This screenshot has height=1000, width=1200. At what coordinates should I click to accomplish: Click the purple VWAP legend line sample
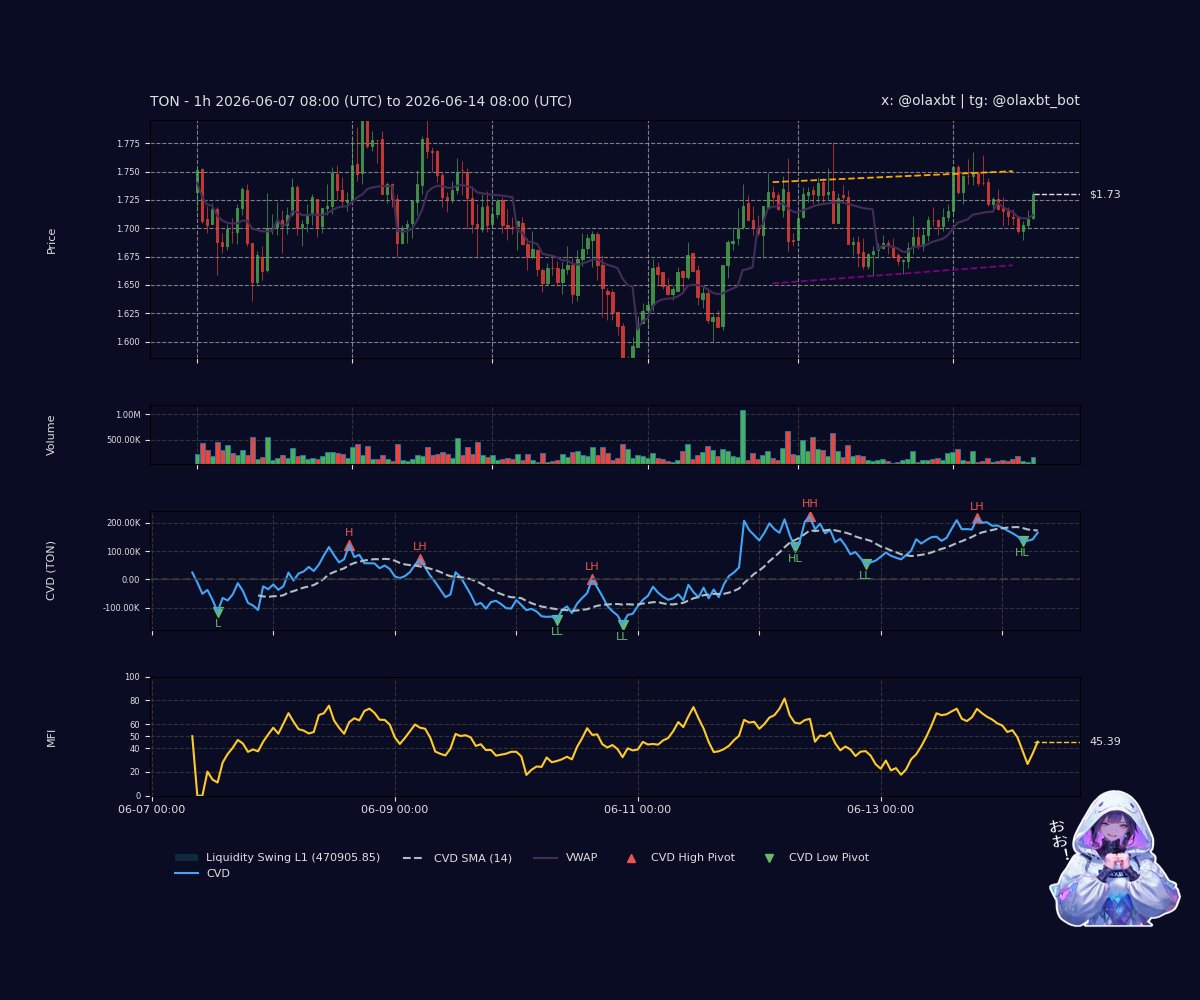(546, 858)
